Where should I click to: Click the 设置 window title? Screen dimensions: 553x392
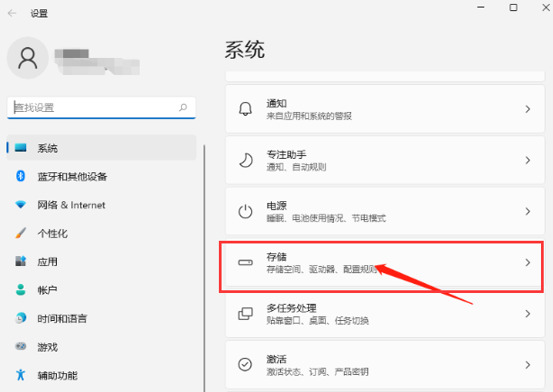coord(39,13)
